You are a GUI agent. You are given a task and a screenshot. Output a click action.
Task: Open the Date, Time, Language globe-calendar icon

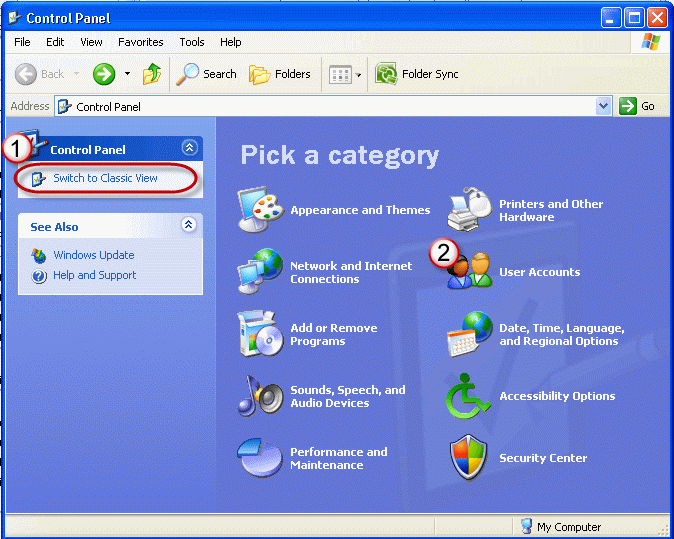pos(469,334)
